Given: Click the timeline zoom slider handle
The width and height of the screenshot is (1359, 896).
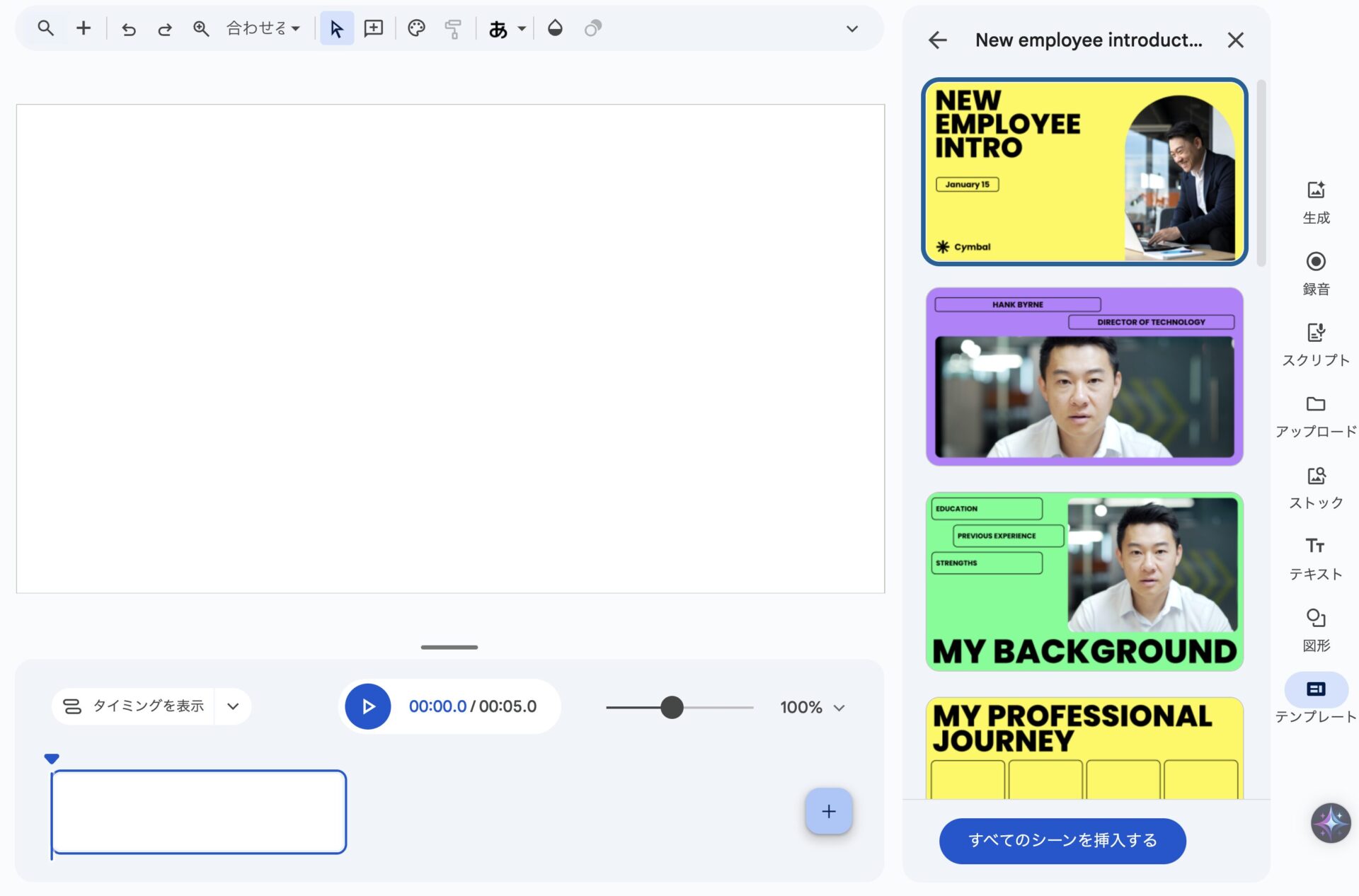Looking at the screenshot, I should click(672, 707).
